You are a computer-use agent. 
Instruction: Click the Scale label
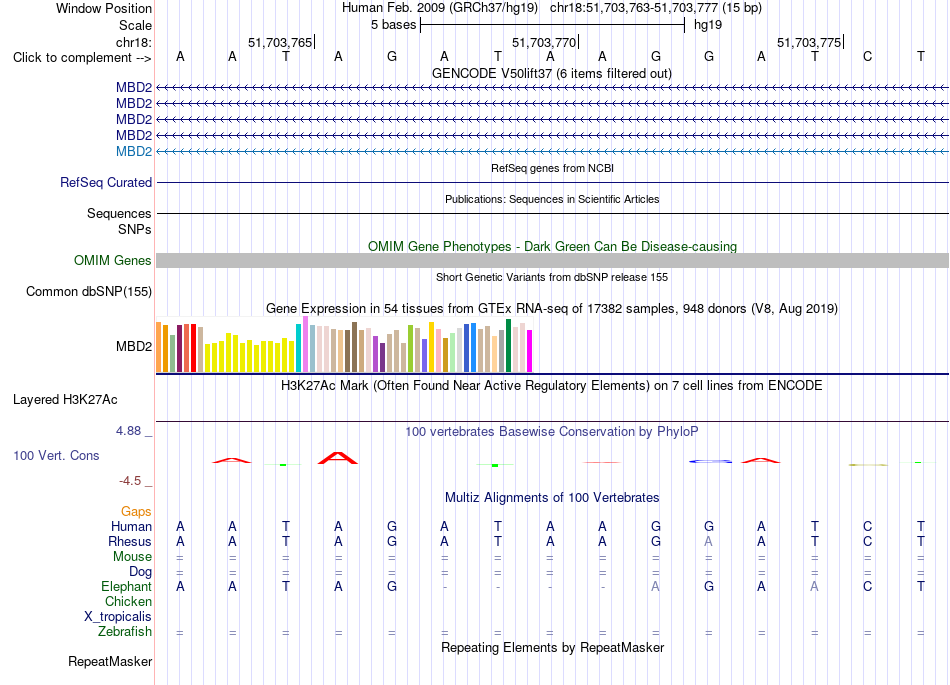(135, 25)
